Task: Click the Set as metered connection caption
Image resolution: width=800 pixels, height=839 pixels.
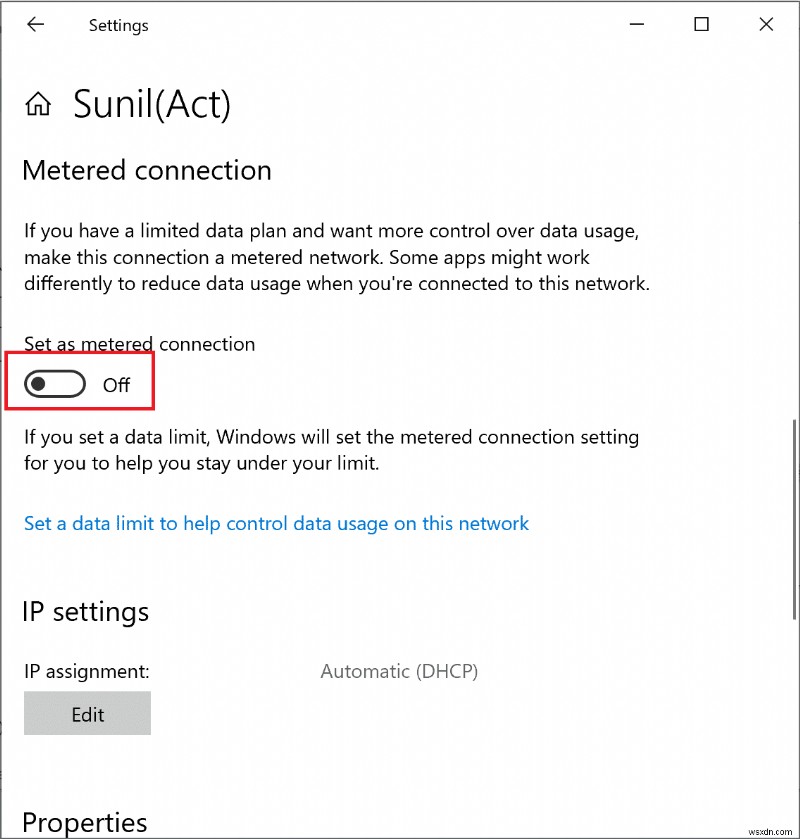Action: tap(139, 343)
